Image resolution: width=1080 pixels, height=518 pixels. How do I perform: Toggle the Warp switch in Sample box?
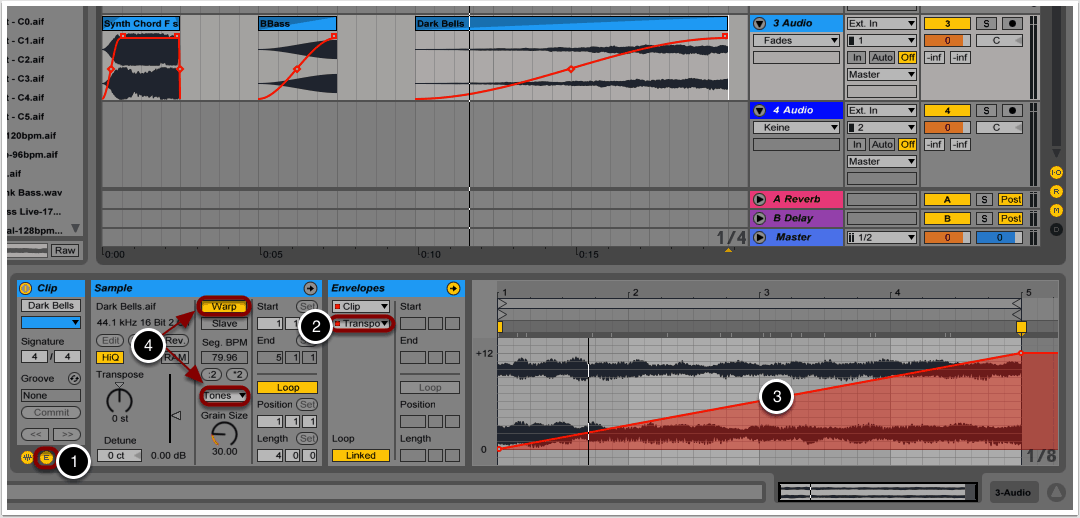tap(224, 306)
